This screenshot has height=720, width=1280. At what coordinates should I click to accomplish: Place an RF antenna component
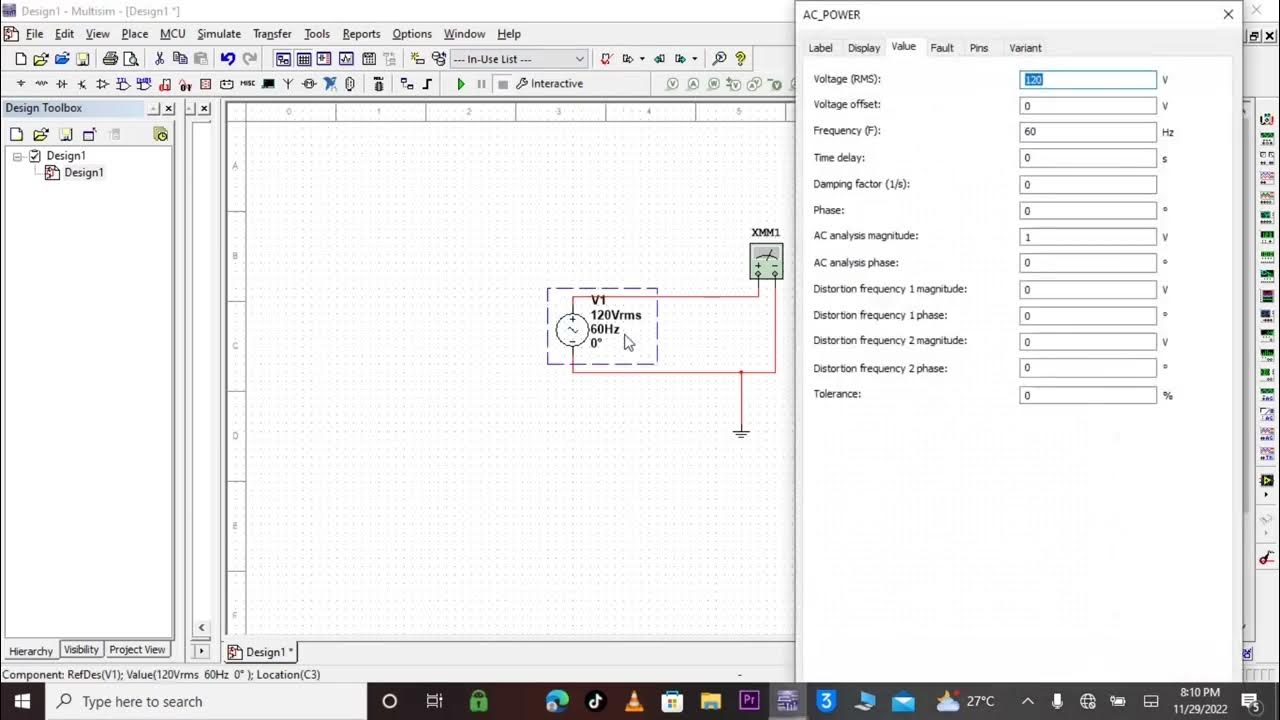(288, 84)
